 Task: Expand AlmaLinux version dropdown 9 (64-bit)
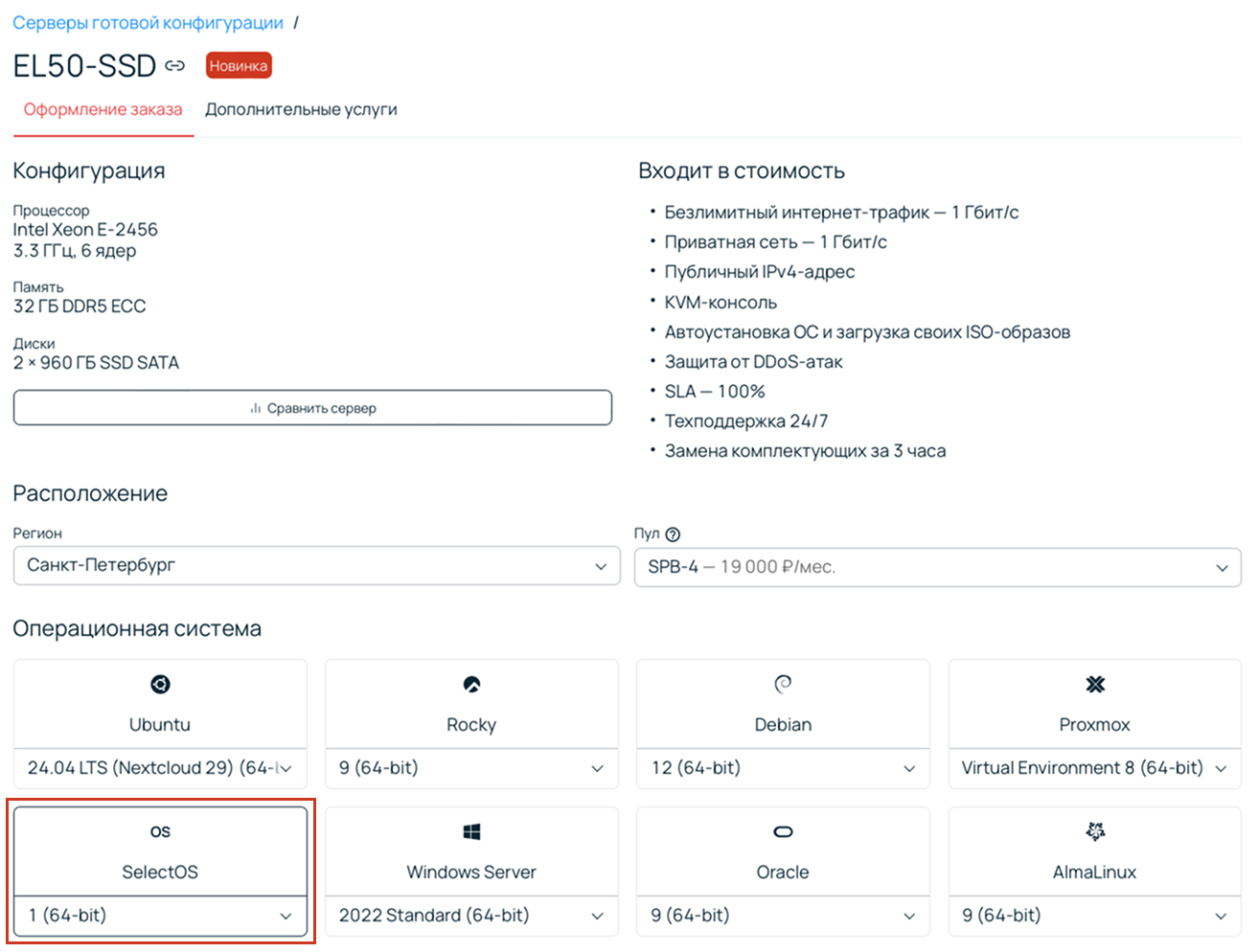pyautogui.click(x=1095, y=916)
